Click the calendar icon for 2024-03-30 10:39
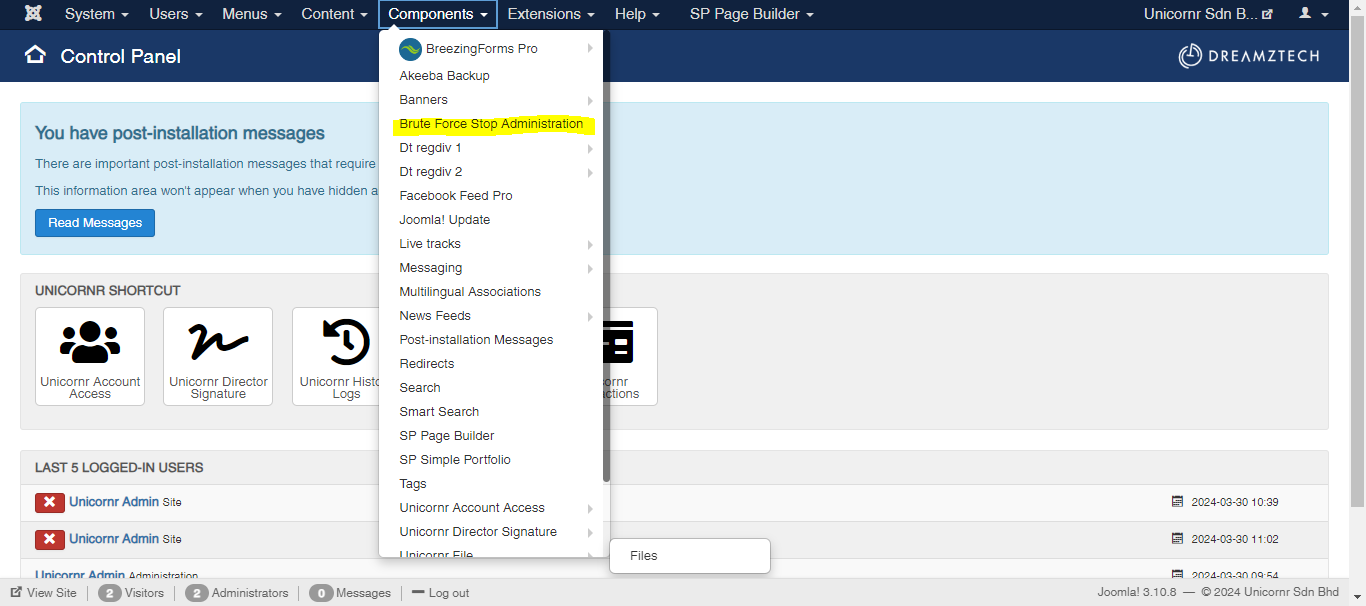Screen dimensions: 1366x606 (1178, 502)
